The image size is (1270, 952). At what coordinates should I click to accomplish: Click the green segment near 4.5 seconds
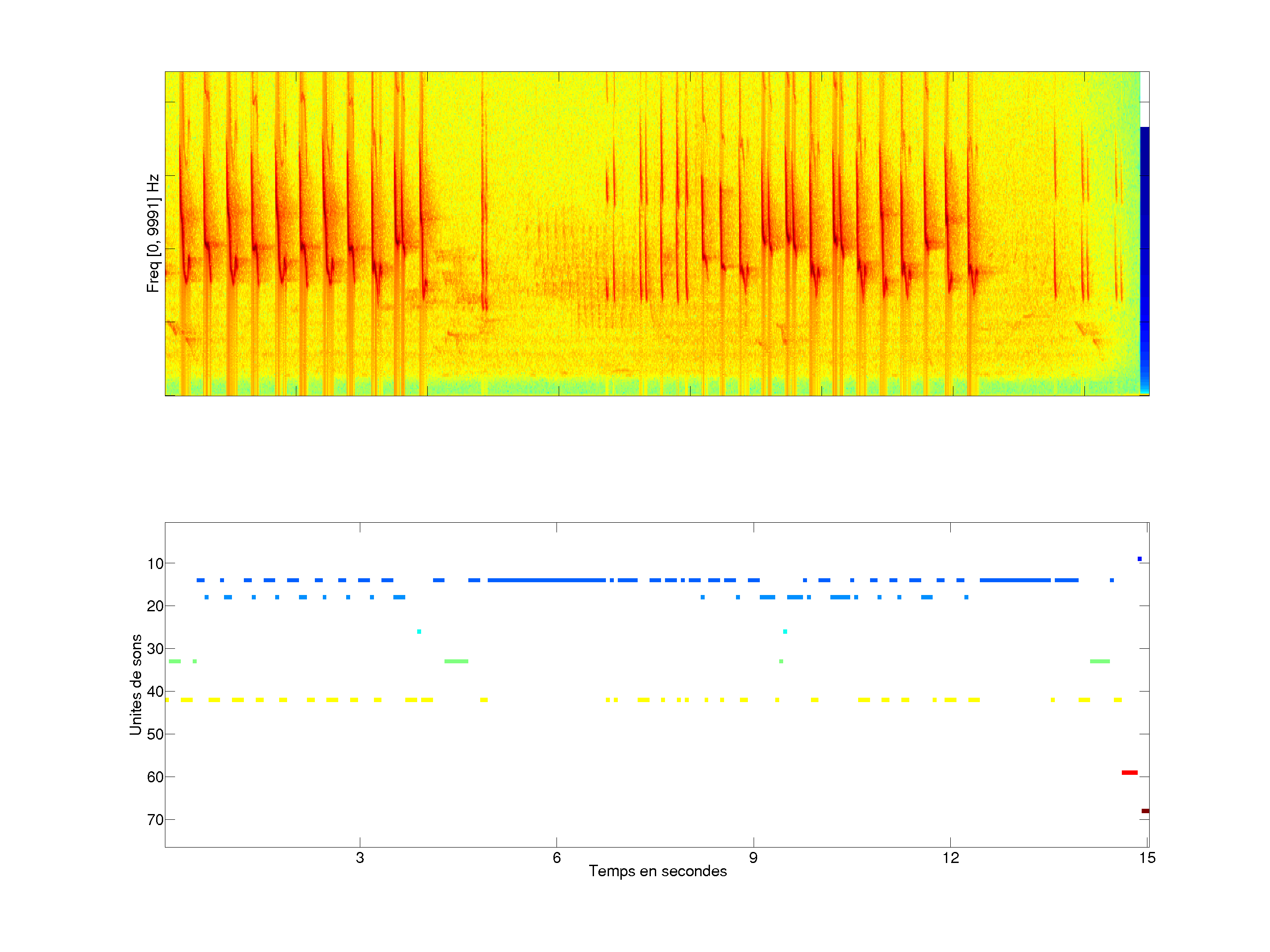456,662
